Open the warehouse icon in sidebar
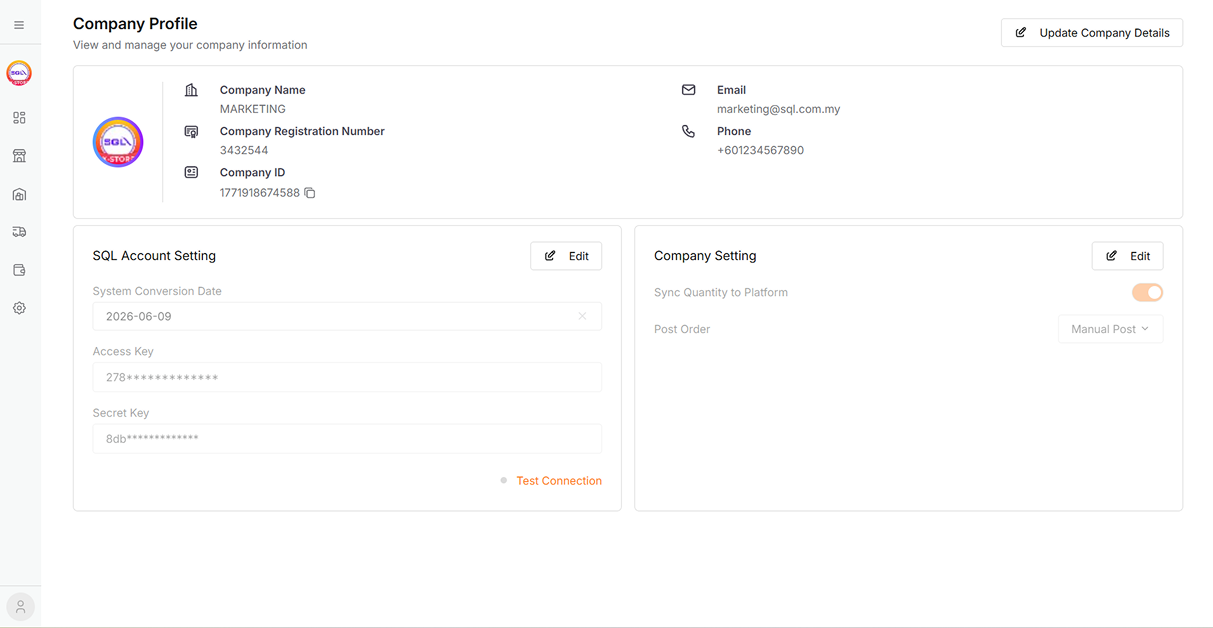 (x=19, y=194)
